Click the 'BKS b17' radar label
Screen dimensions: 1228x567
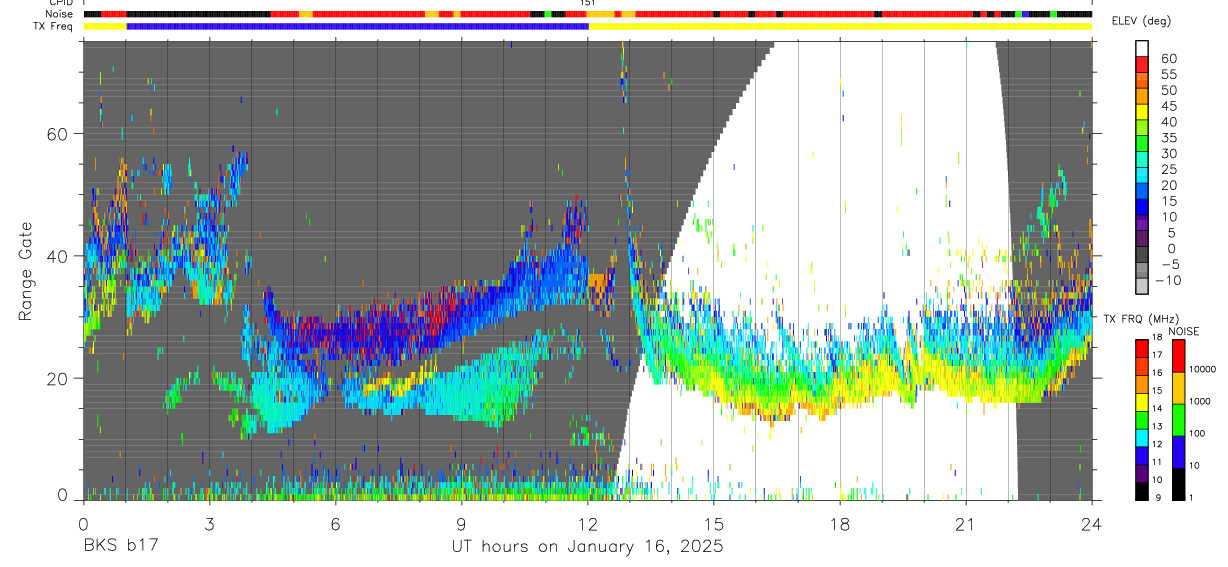(x=120, y=547)
